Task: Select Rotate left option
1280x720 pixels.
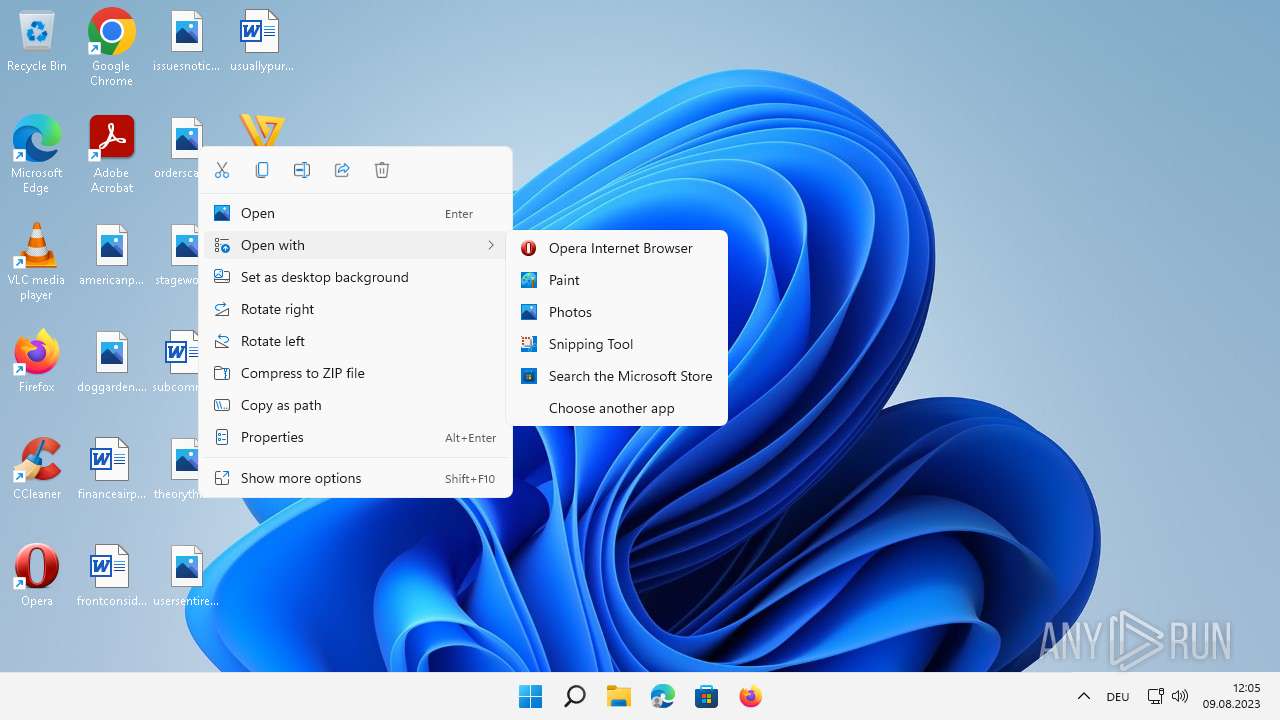Action: 356,341
